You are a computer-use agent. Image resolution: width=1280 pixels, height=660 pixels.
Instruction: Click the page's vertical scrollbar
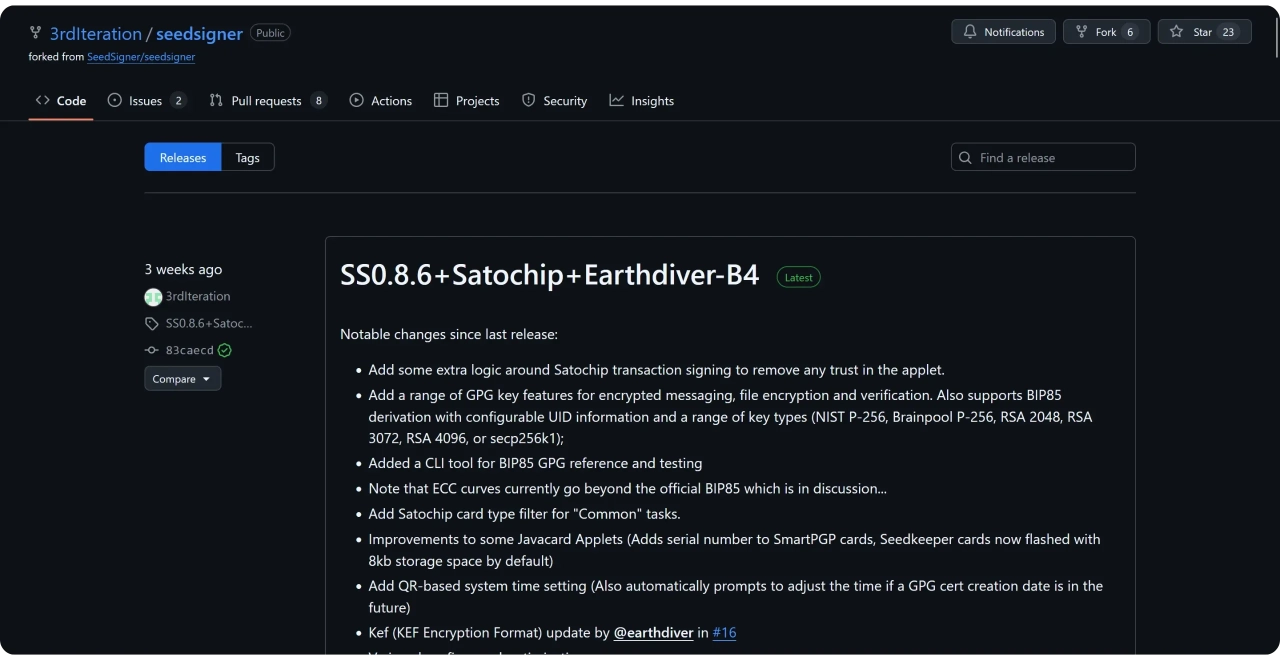[1276, 38]
